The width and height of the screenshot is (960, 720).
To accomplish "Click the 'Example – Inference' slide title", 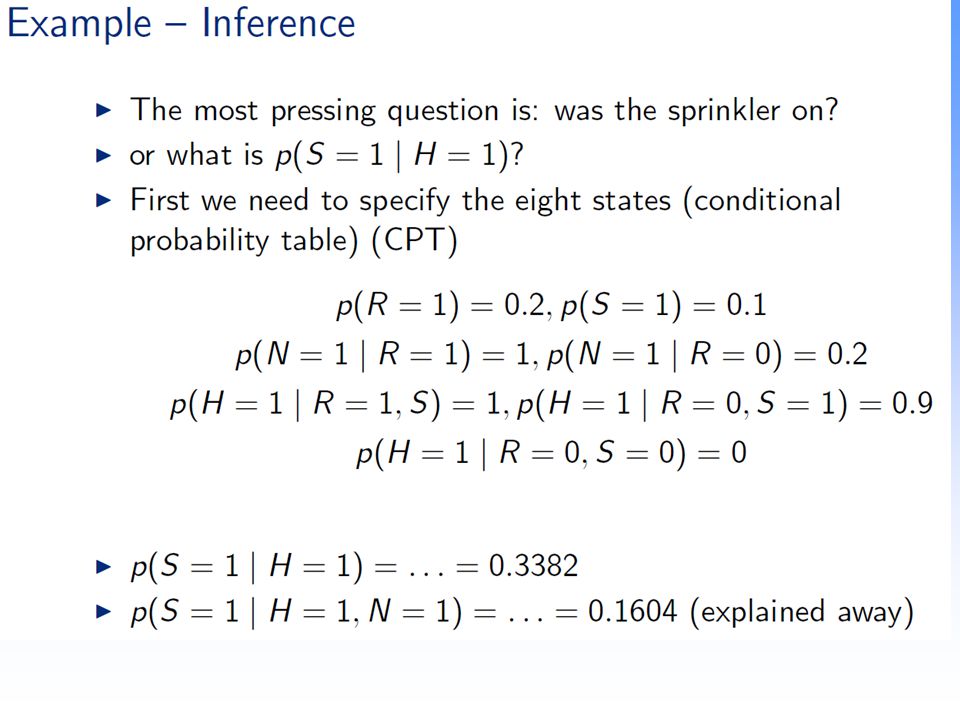I will tap(181, 24).
